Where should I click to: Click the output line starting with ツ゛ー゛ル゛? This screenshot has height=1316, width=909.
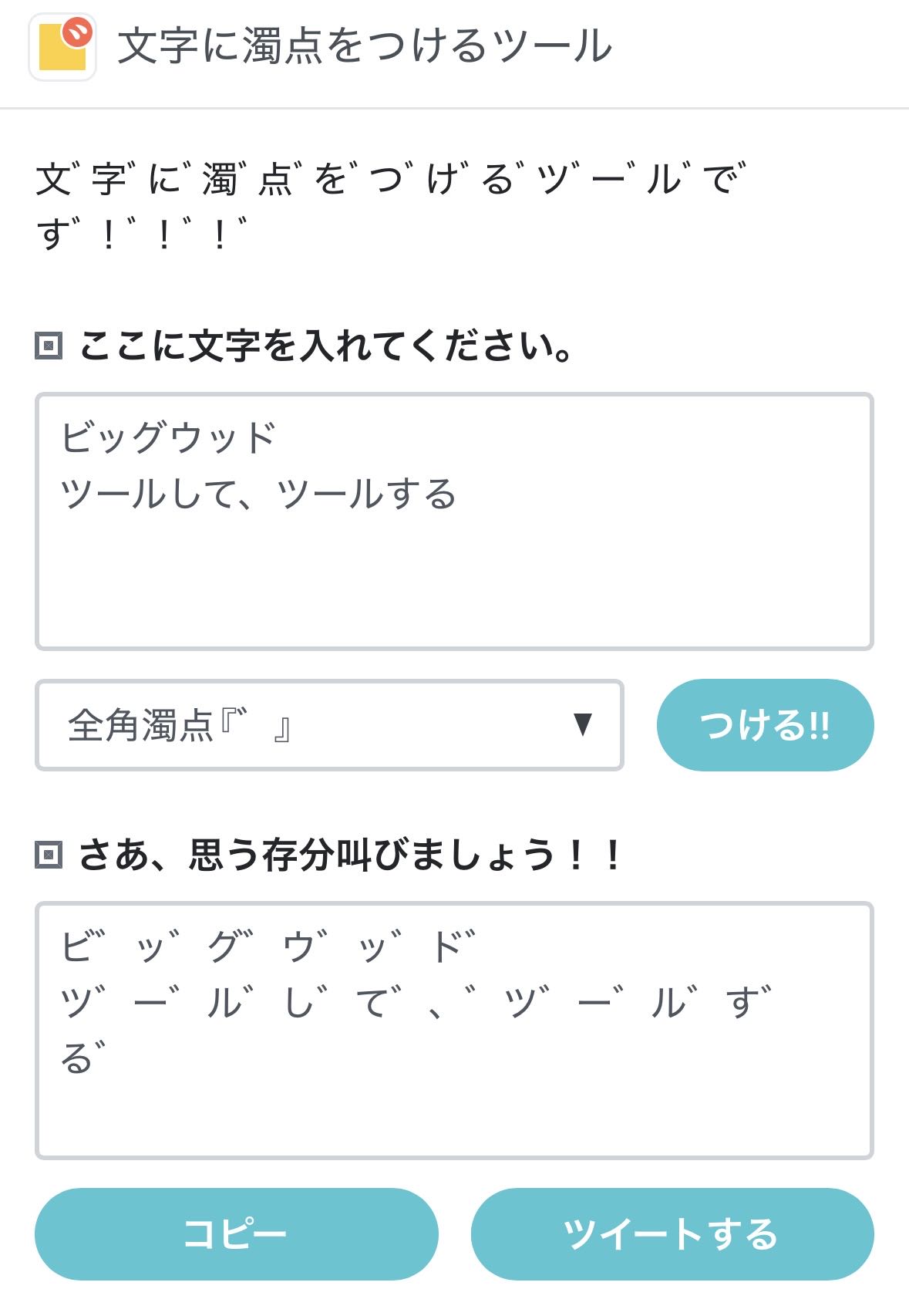(416, 1002)
